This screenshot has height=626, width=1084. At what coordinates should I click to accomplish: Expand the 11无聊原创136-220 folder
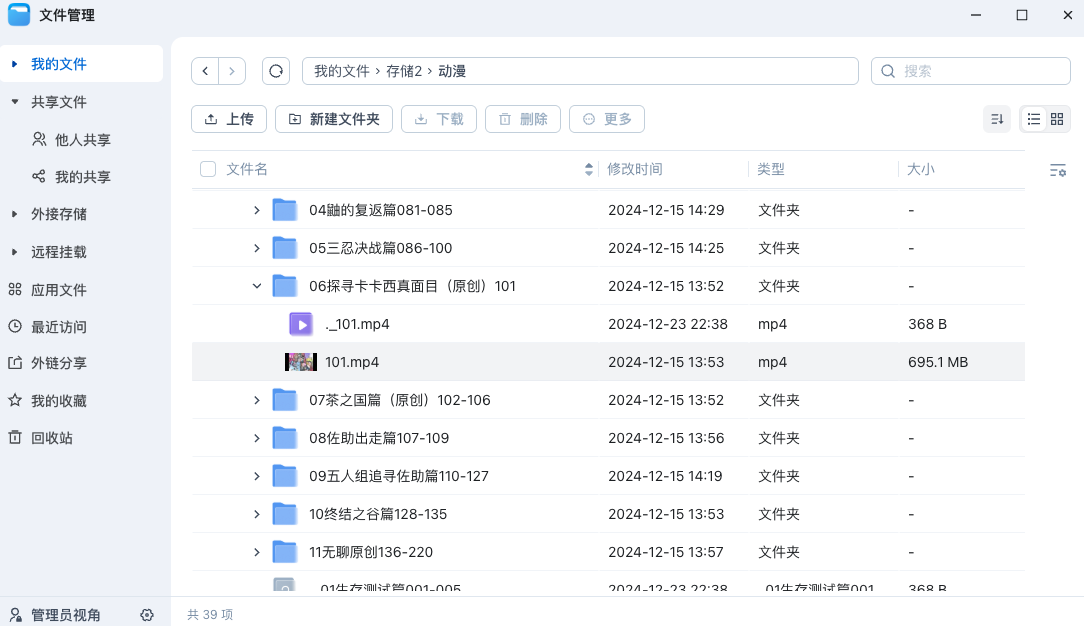click(257, 552)
